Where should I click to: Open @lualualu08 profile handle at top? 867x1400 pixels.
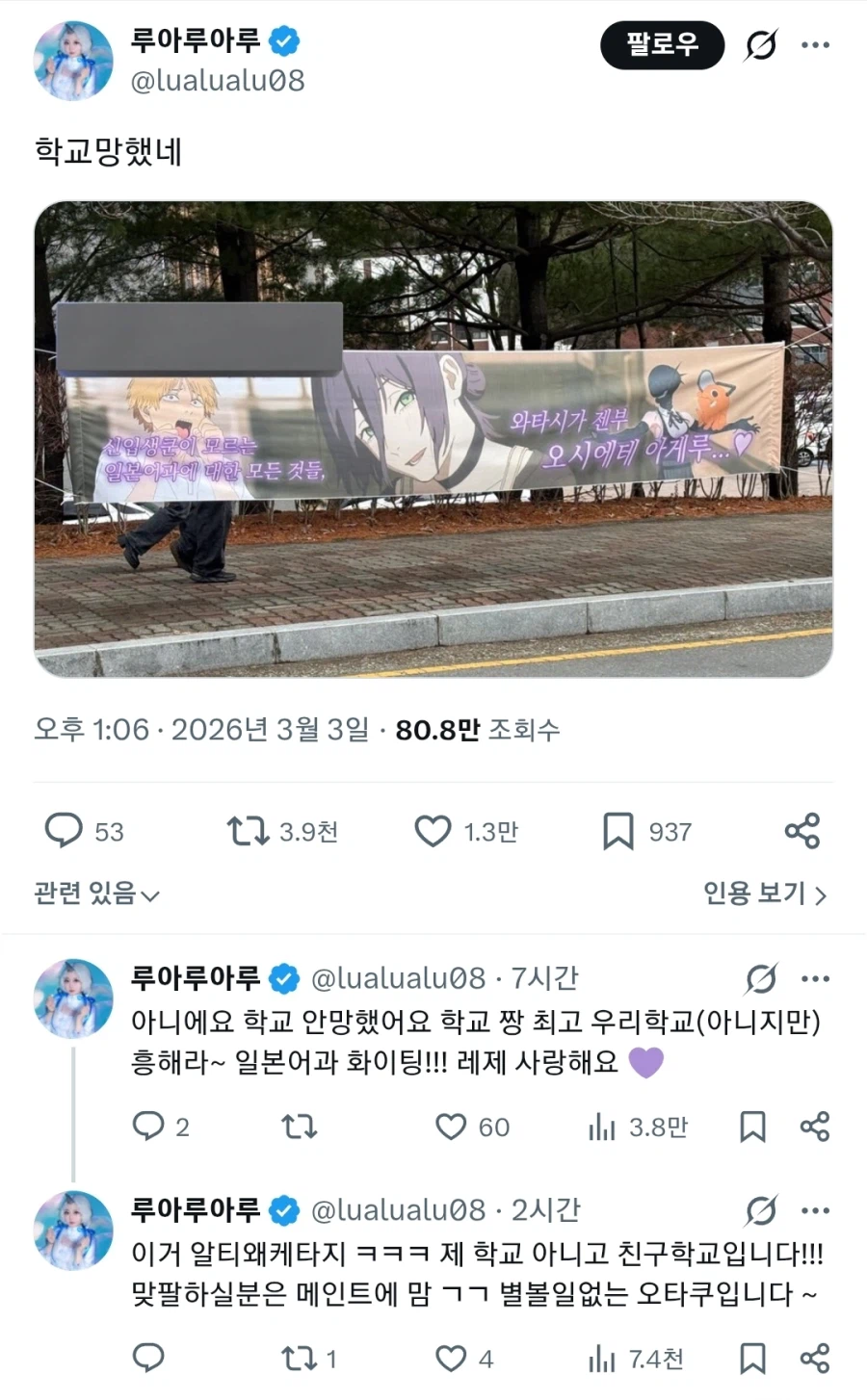click(x=218, y=81)
